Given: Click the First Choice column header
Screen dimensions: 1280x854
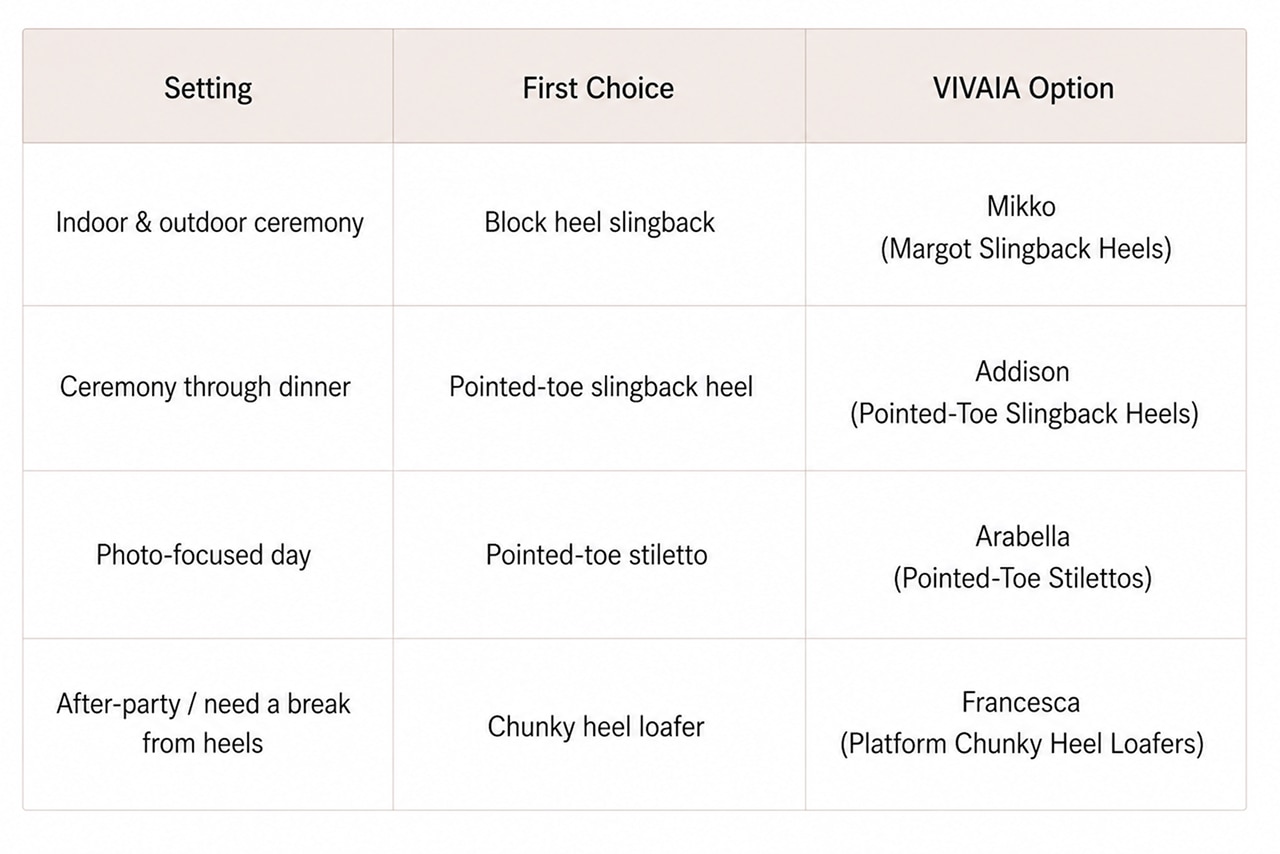Looking at the screenshot, I should point(598,88).
